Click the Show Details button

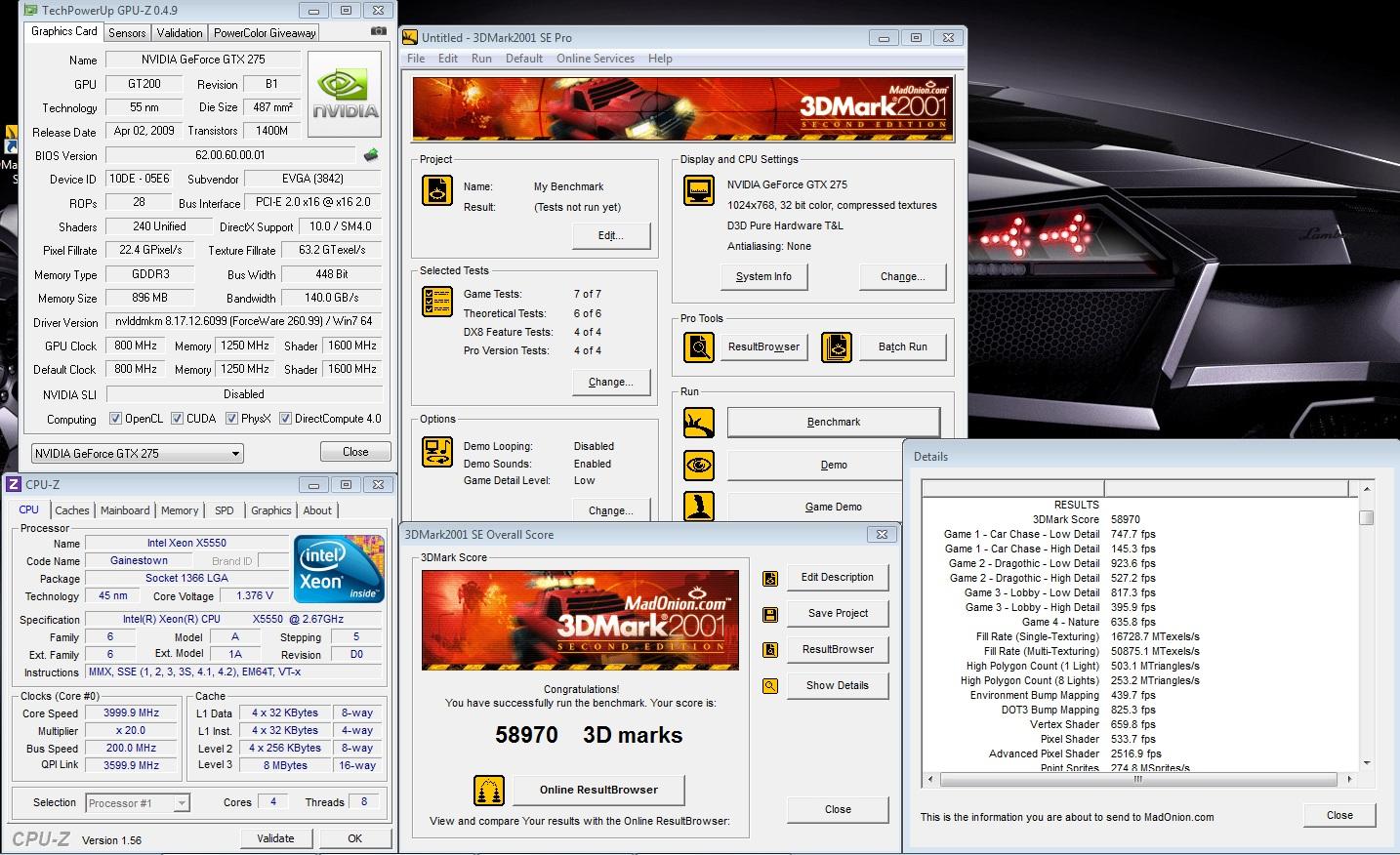point(838,686)
